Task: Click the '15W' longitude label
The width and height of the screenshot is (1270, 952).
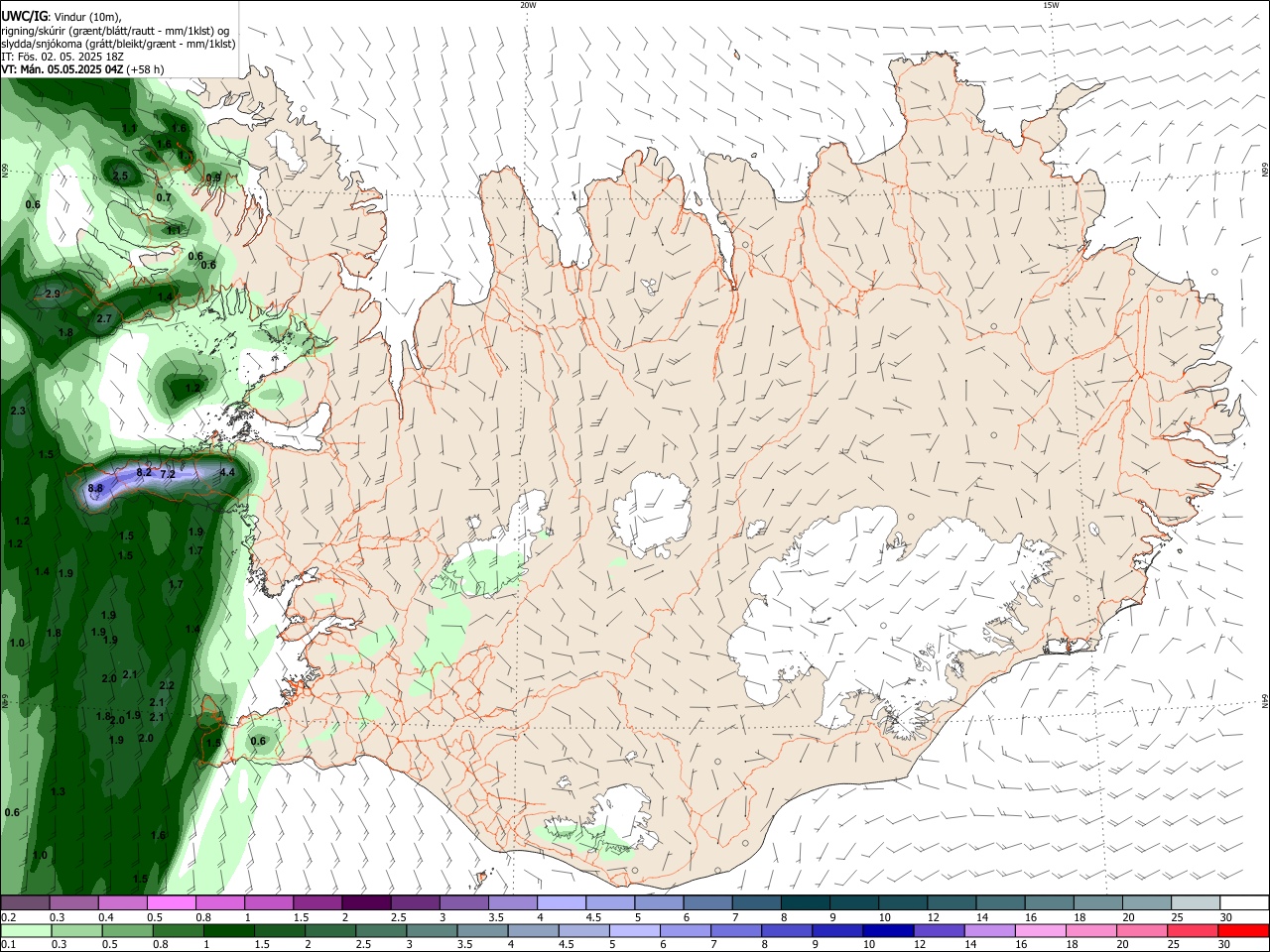Action: 1051,5
